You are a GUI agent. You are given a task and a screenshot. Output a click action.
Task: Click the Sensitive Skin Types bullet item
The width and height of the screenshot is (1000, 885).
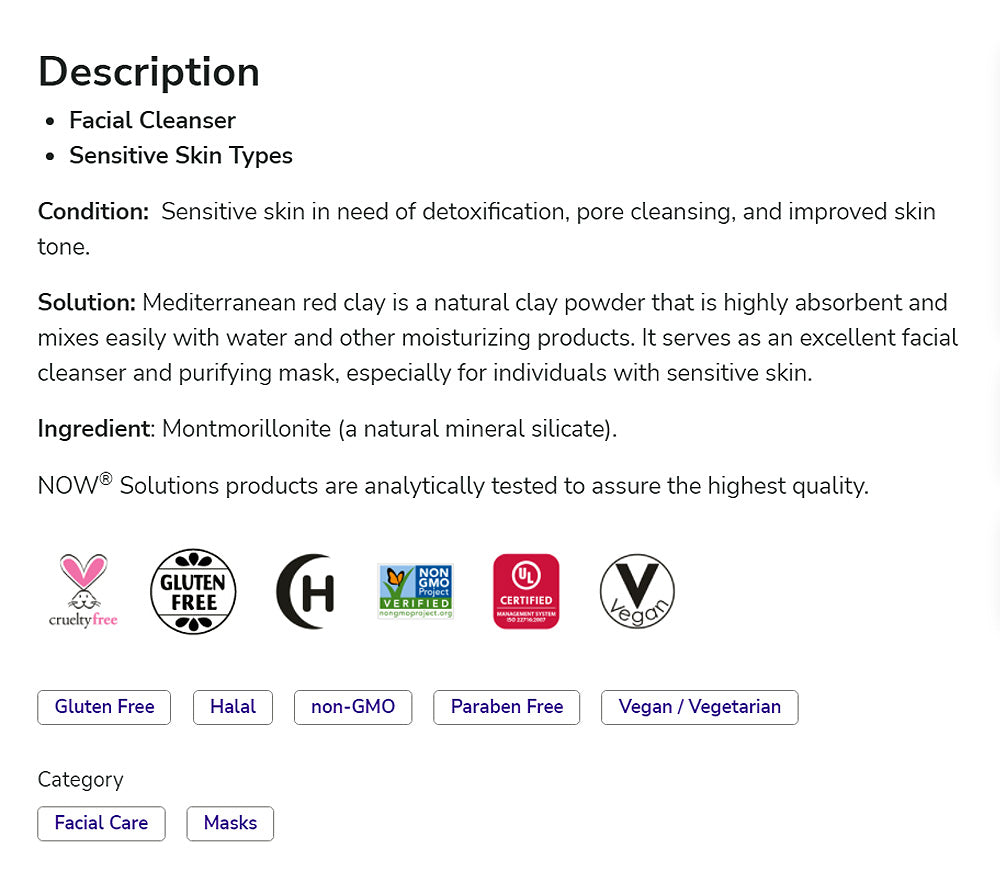pyautogui.click(x=181, y=156)
